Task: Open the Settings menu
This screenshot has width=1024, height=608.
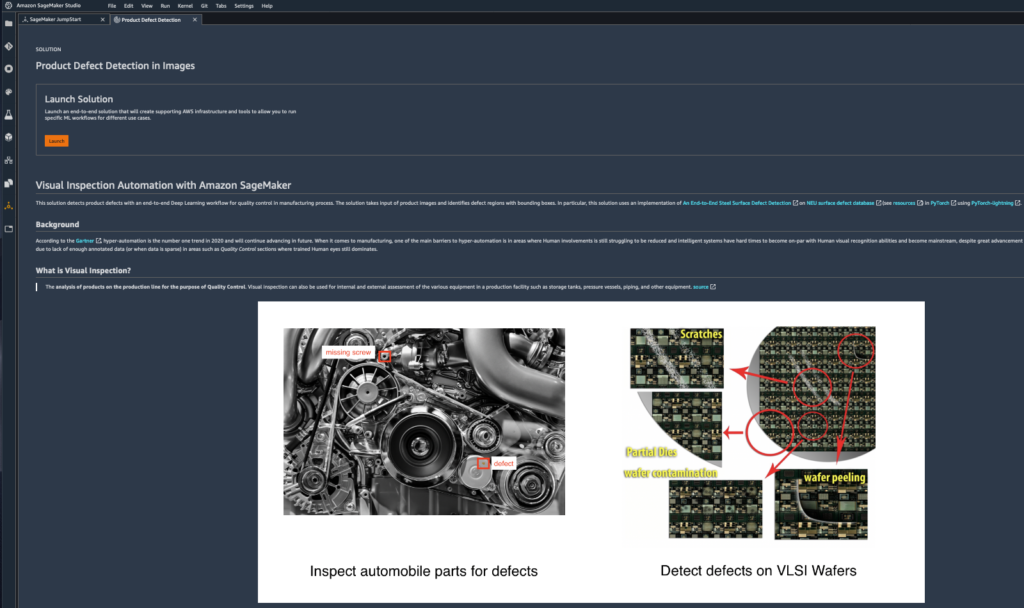Action: 244,6
